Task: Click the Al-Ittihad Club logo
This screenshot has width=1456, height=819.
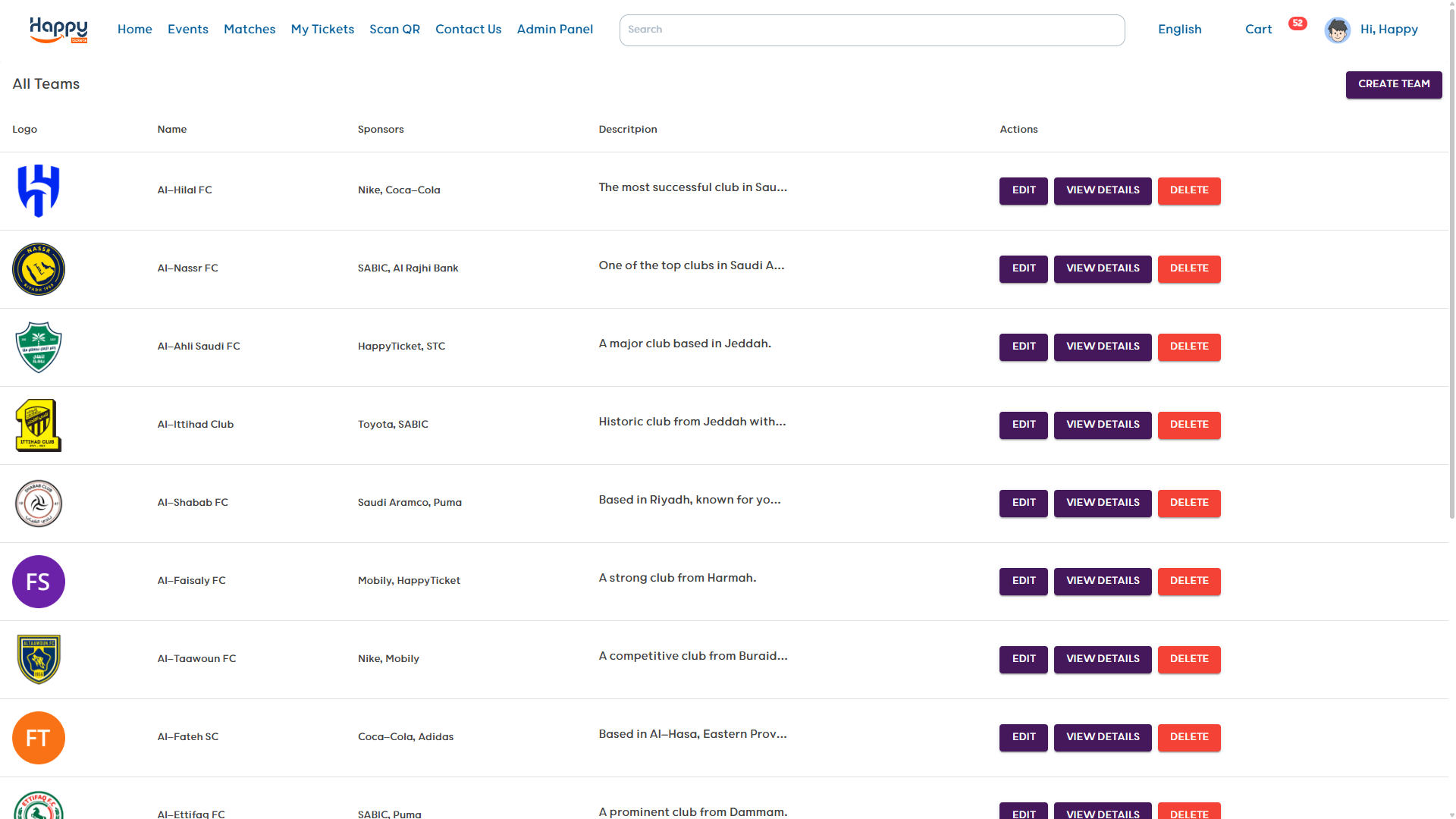Action: click(39, 425)
